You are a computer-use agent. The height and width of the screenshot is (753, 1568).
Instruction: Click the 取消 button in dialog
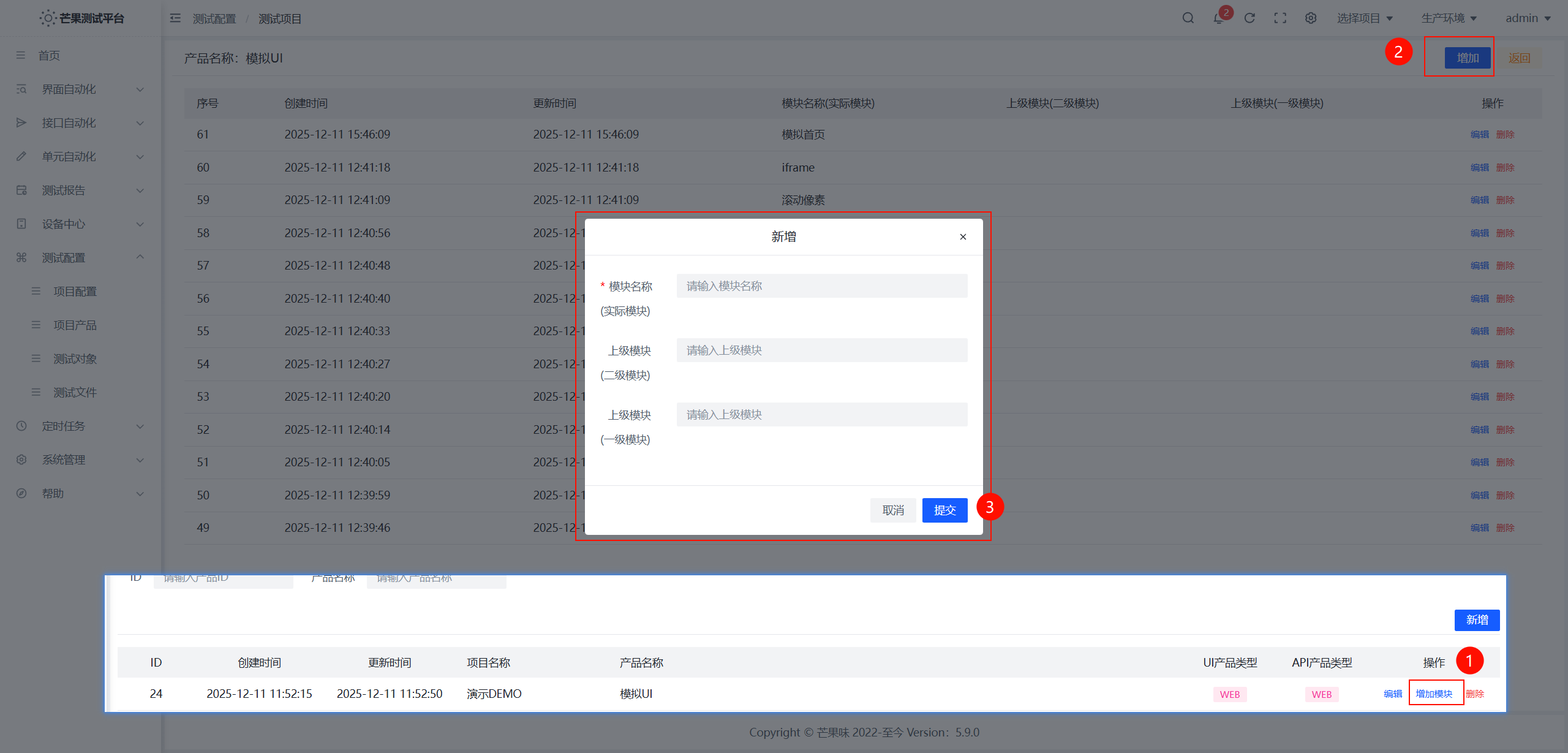(x=892, y=510)
